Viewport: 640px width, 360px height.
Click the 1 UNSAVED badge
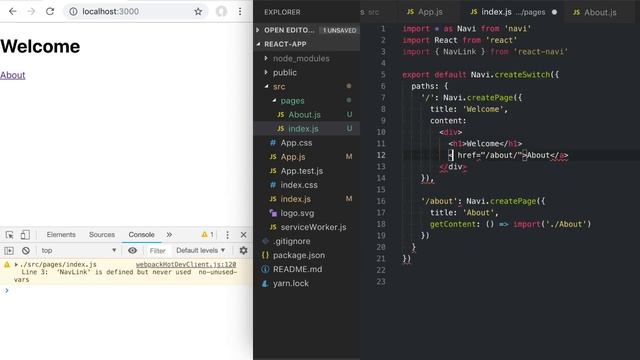coord(339,30)
